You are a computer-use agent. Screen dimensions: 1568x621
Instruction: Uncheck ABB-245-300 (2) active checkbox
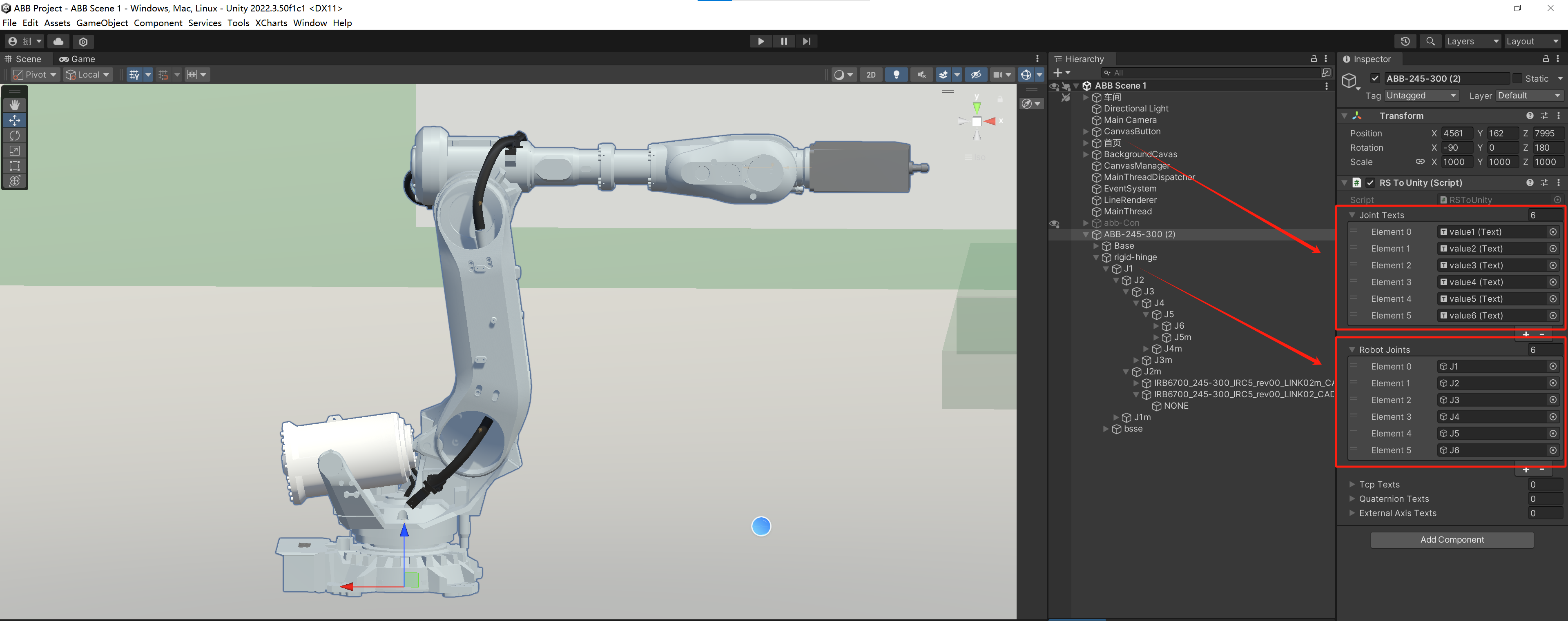click(x=1375, y=78)
